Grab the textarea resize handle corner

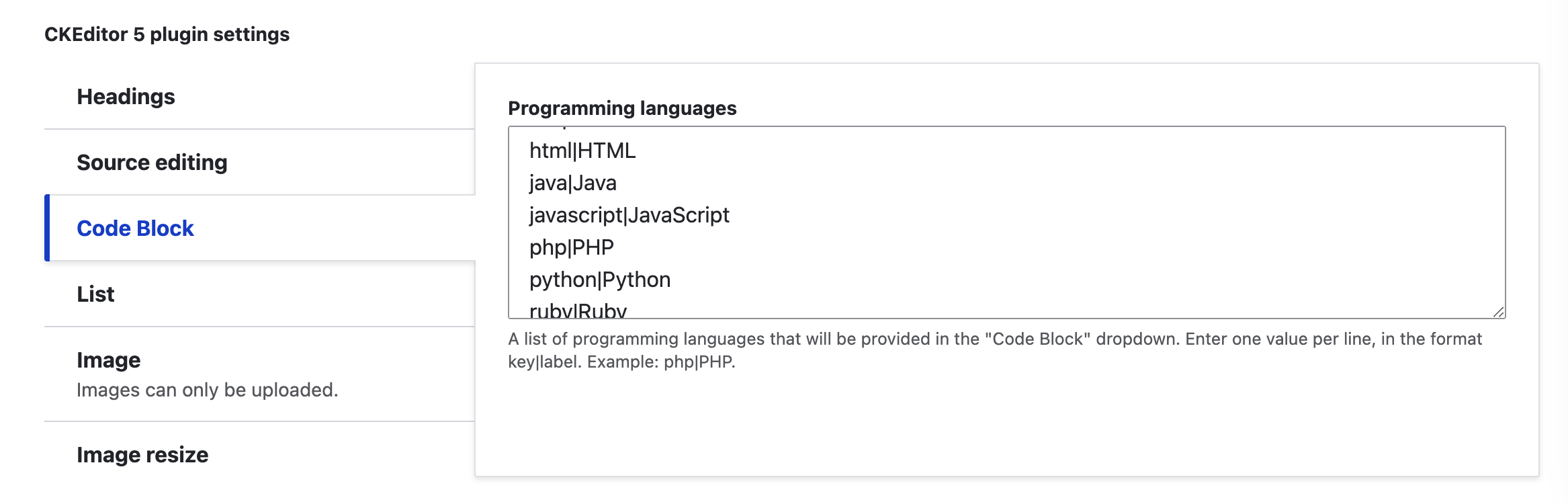(x=1498, y=312)
